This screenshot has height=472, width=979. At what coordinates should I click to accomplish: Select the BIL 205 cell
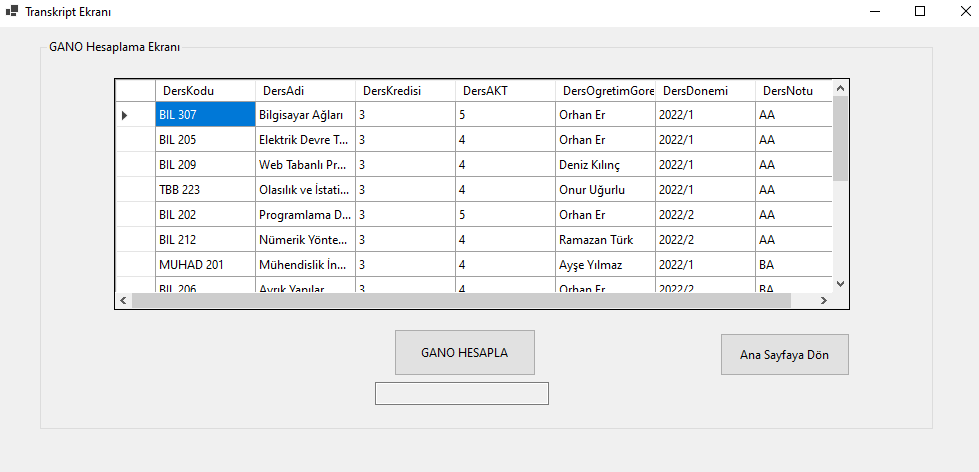point(205,139)
